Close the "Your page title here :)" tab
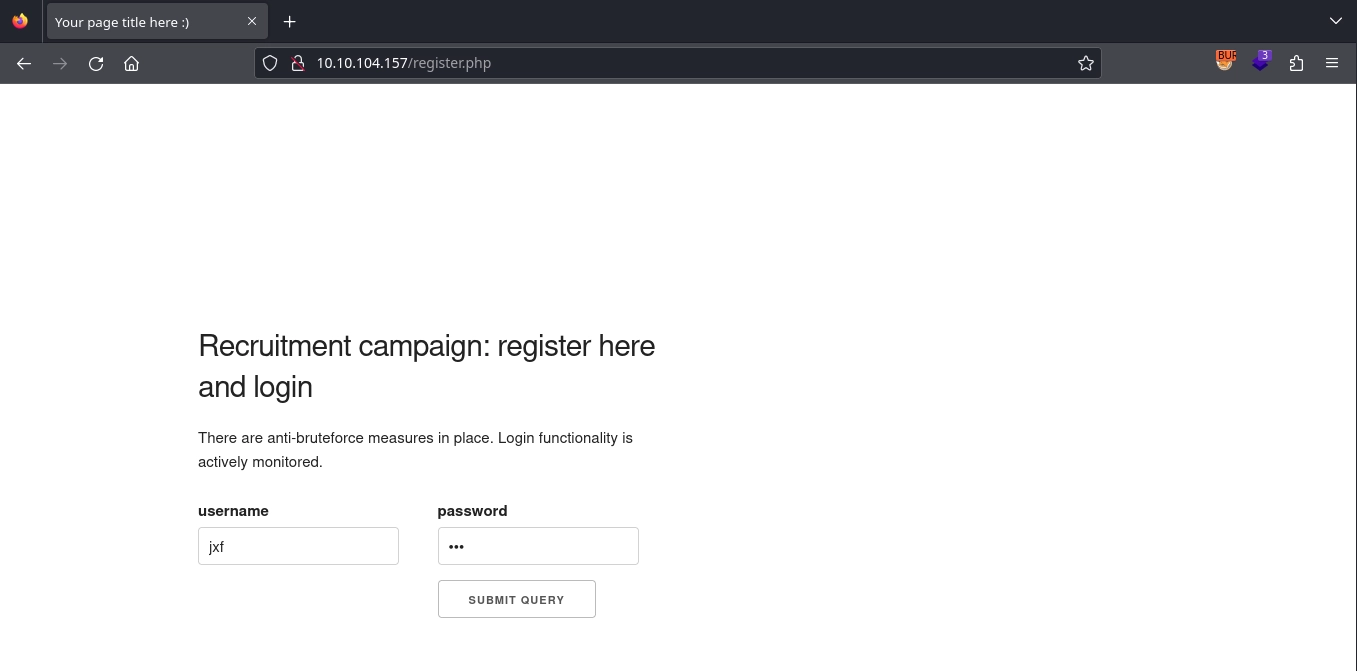Screen dimensions: 1357x671 [x=252, y=21]
